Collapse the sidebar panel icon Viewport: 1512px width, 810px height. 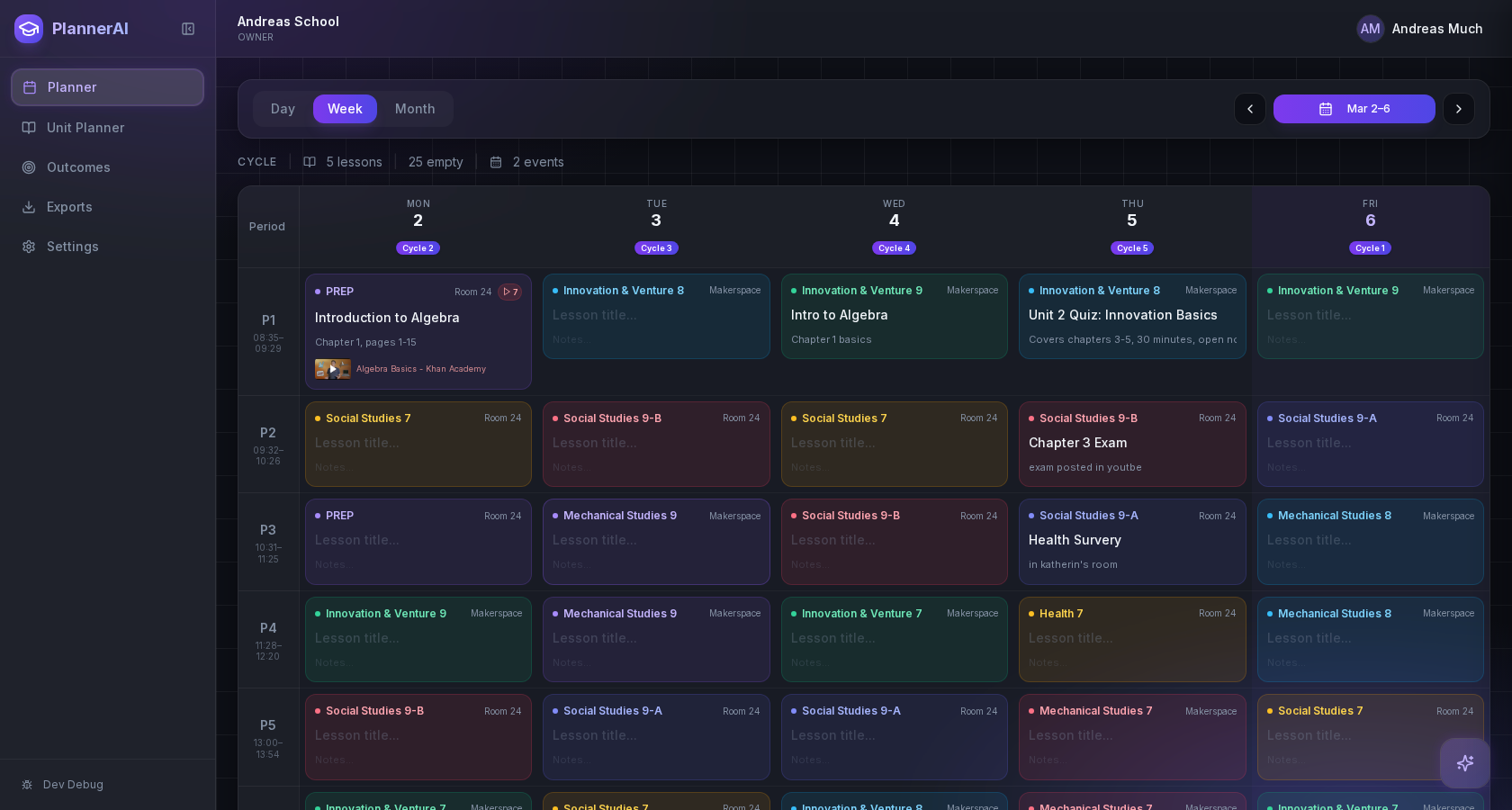click(x=188, y=29)
